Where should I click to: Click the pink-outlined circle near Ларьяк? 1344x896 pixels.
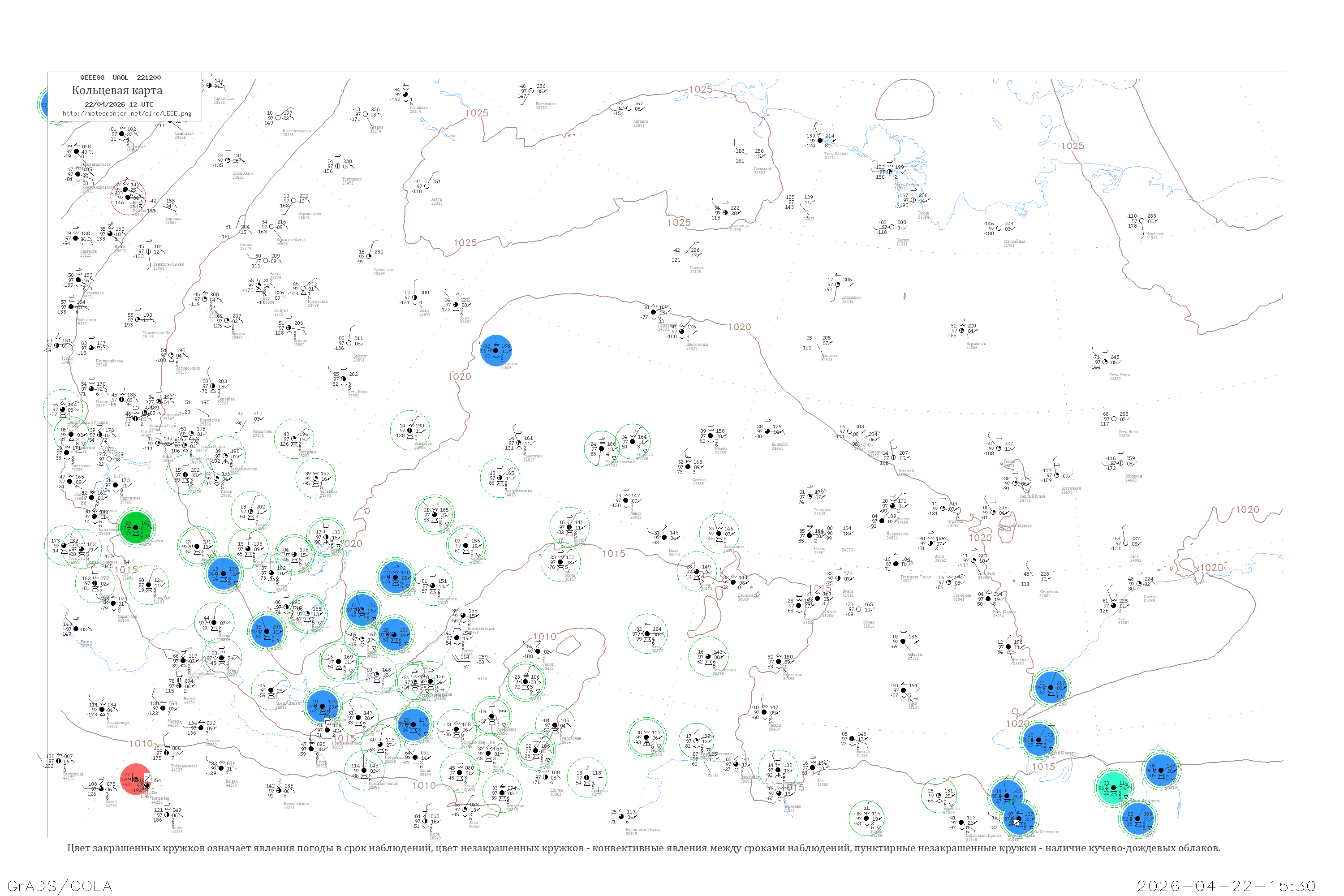(x=128, y=197)
